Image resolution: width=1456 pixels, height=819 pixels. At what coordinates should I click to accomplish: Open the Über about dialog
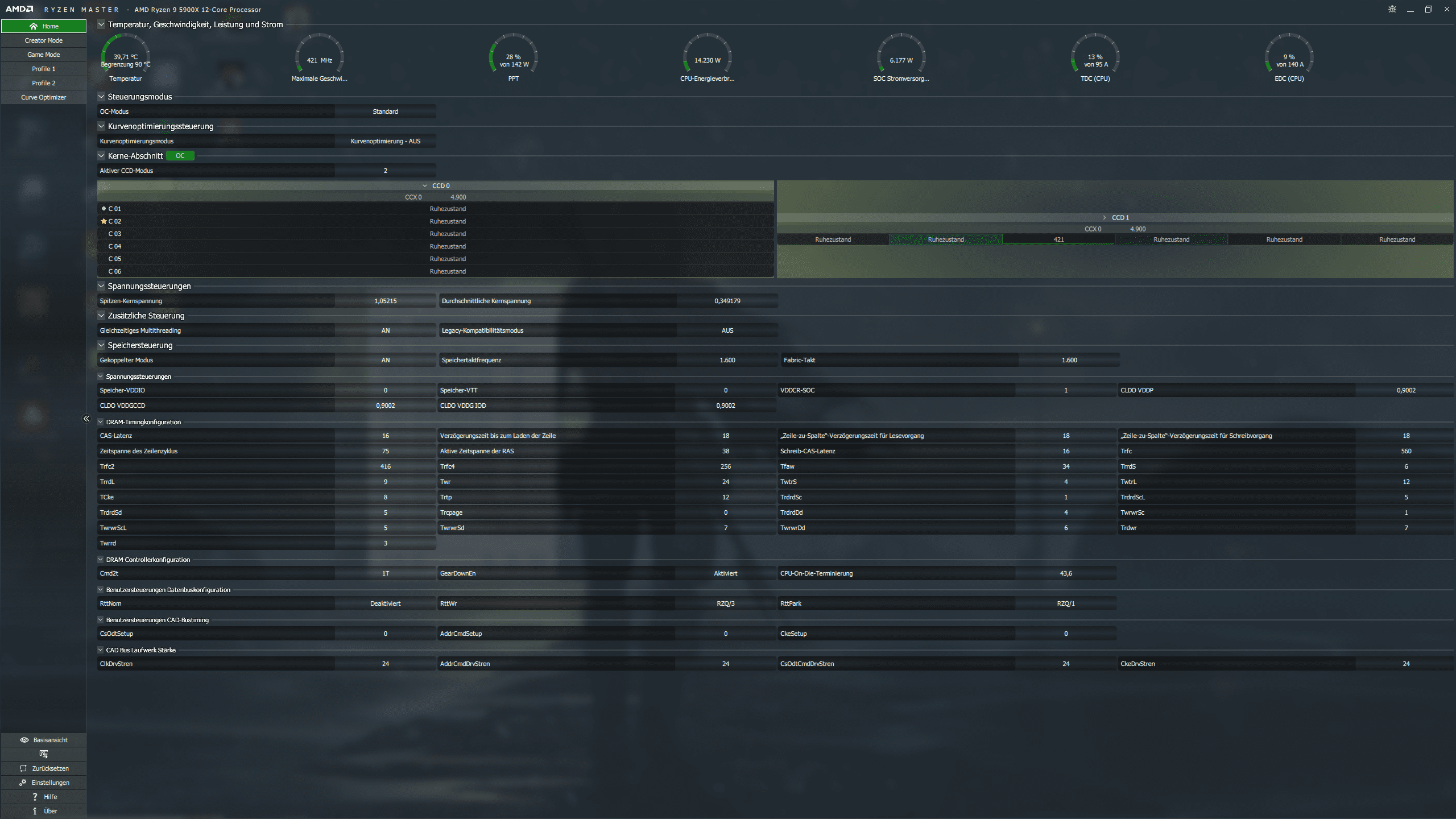point(44,811)
